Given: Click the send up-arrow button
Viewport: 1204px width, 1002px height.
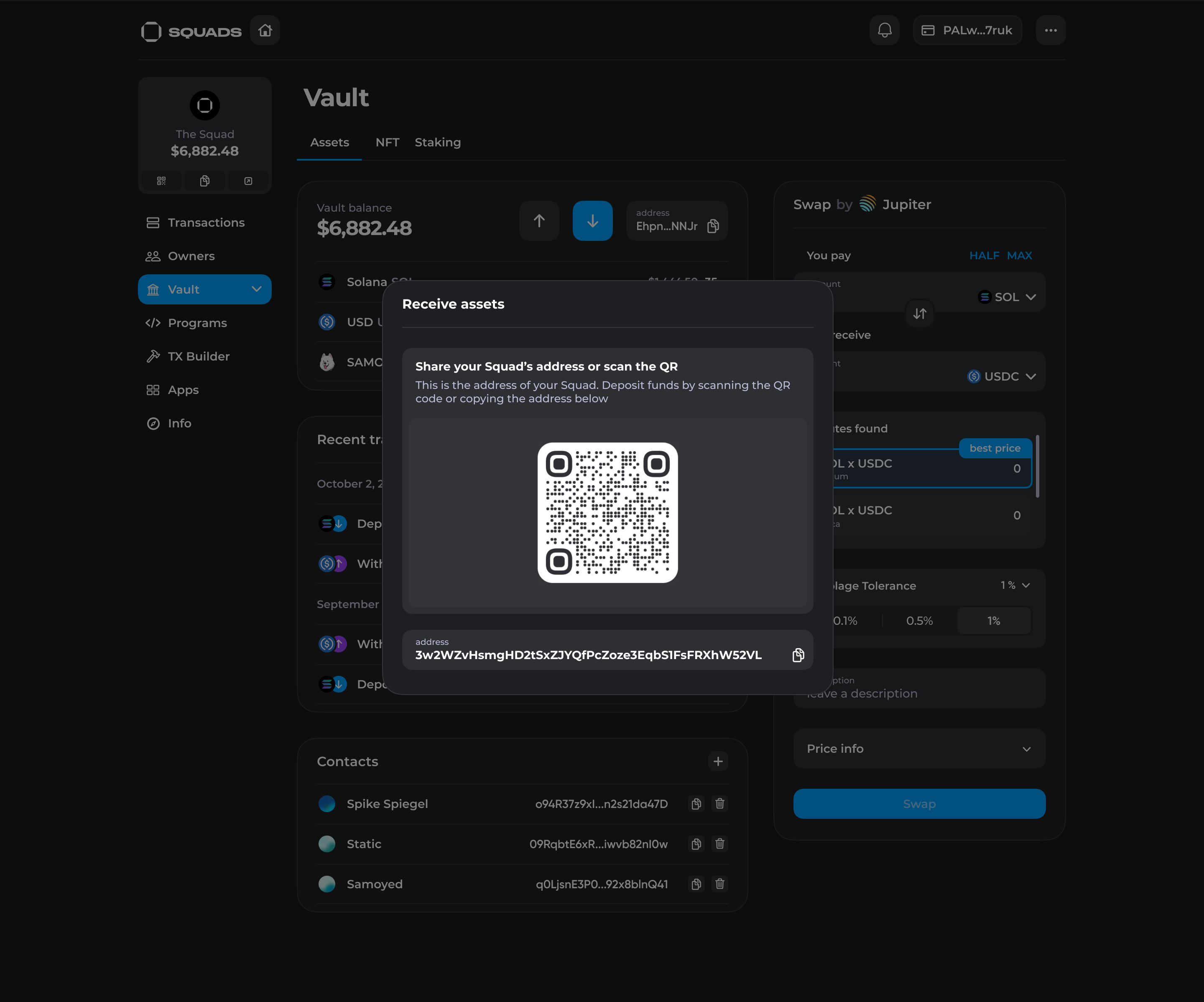Looking at the screenshot, I should point(539,221).
